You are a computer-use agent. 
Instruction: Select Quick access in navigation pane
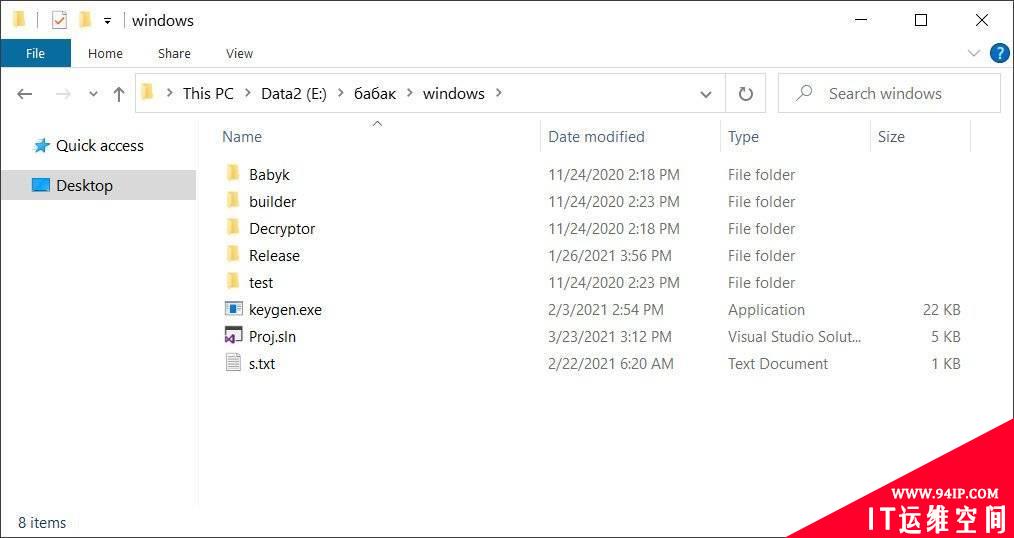tap(99, 146)
